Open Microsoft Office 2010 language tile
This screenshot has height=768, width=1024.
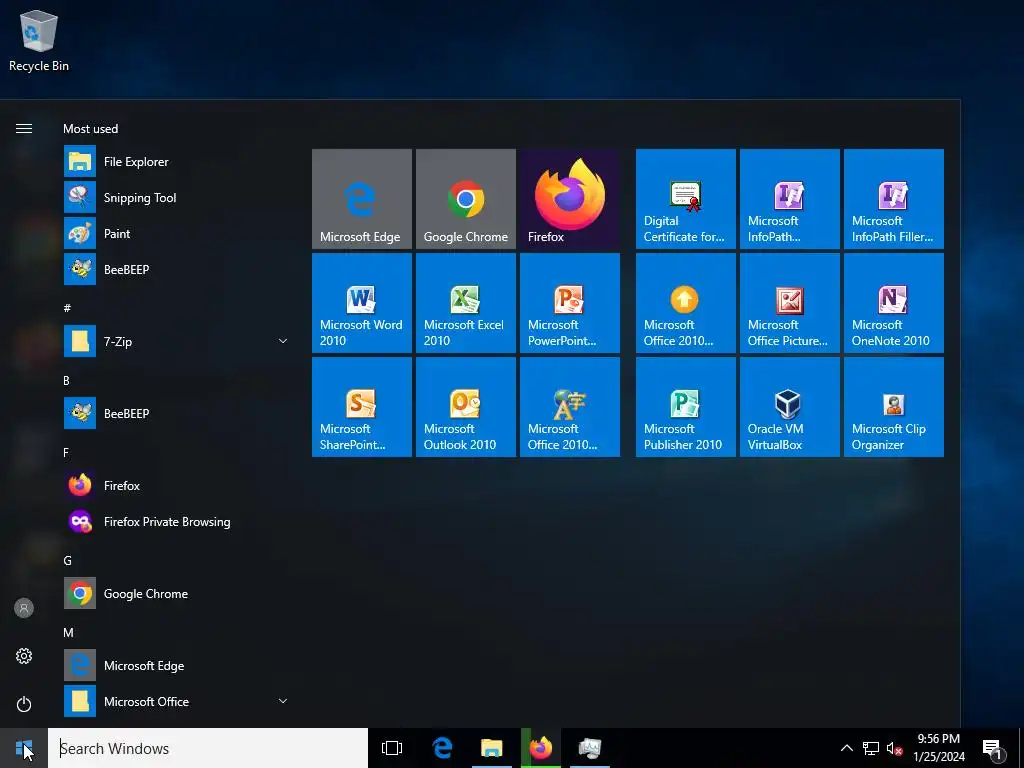coord(569,407)
